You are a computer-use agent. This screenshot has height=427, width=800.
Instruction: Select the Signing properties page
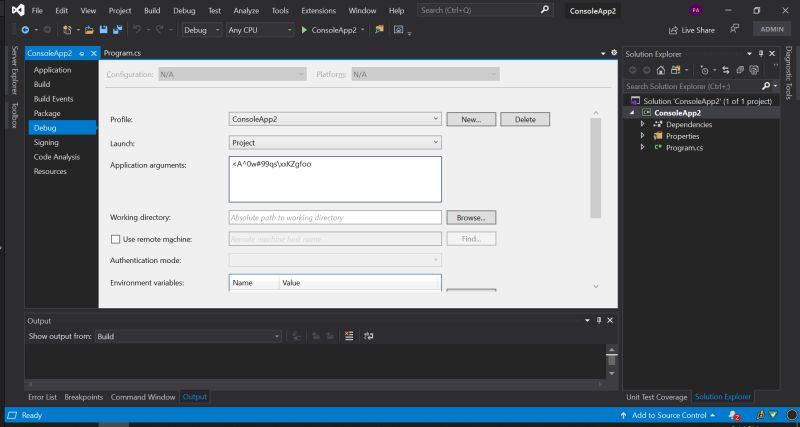tap(46, 142)
